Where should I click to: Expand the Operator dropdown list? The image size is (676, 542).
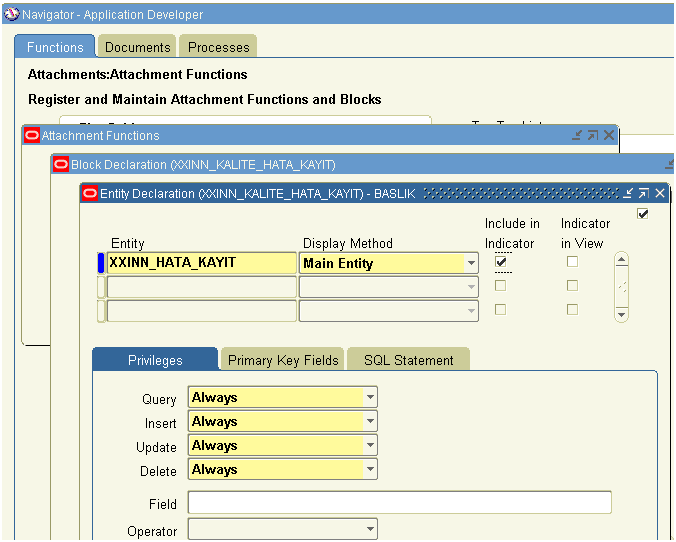point(370,529)
